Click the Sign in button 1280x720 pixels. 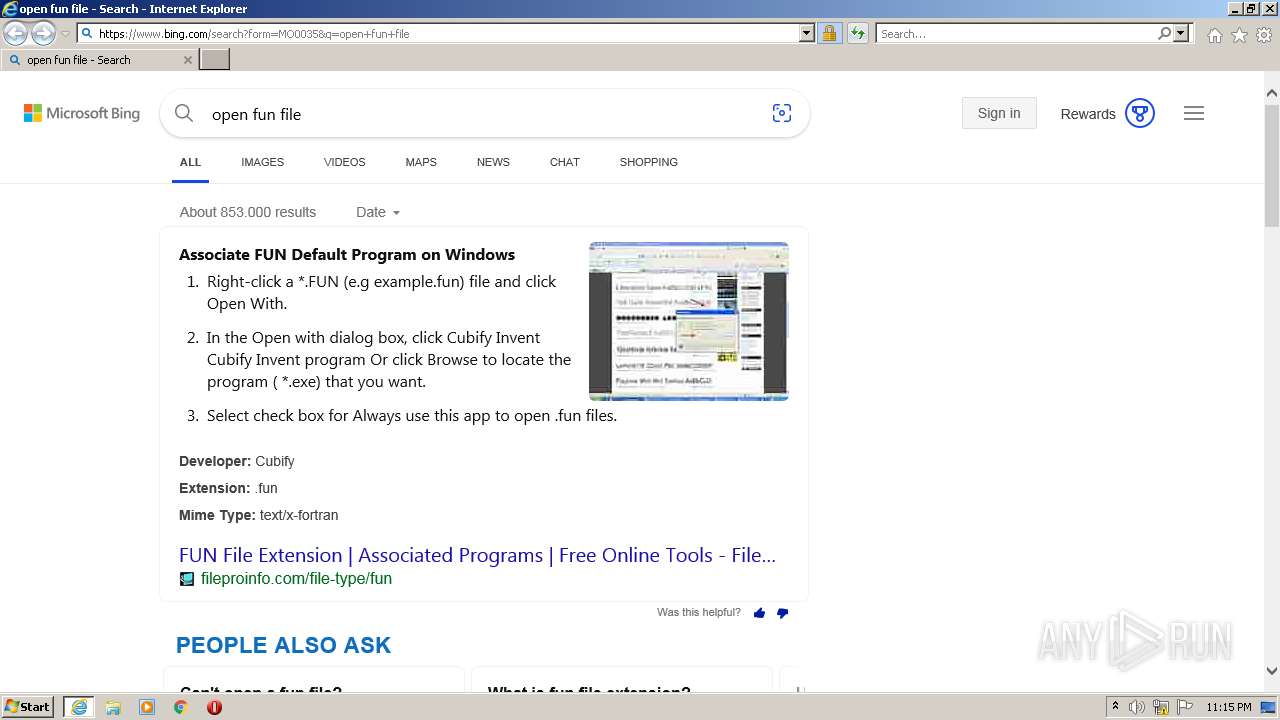pyautogui.click(x=999, y=113)
